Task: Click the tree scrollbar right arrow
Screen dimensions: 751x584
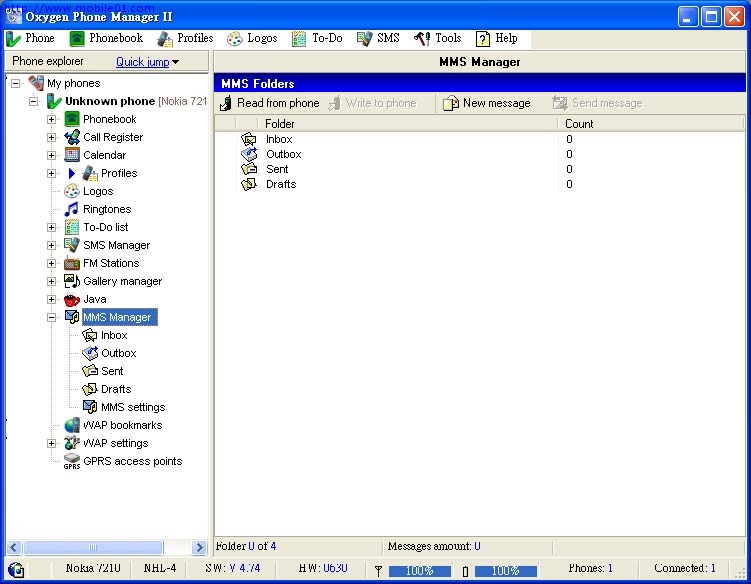Action: 199,547
